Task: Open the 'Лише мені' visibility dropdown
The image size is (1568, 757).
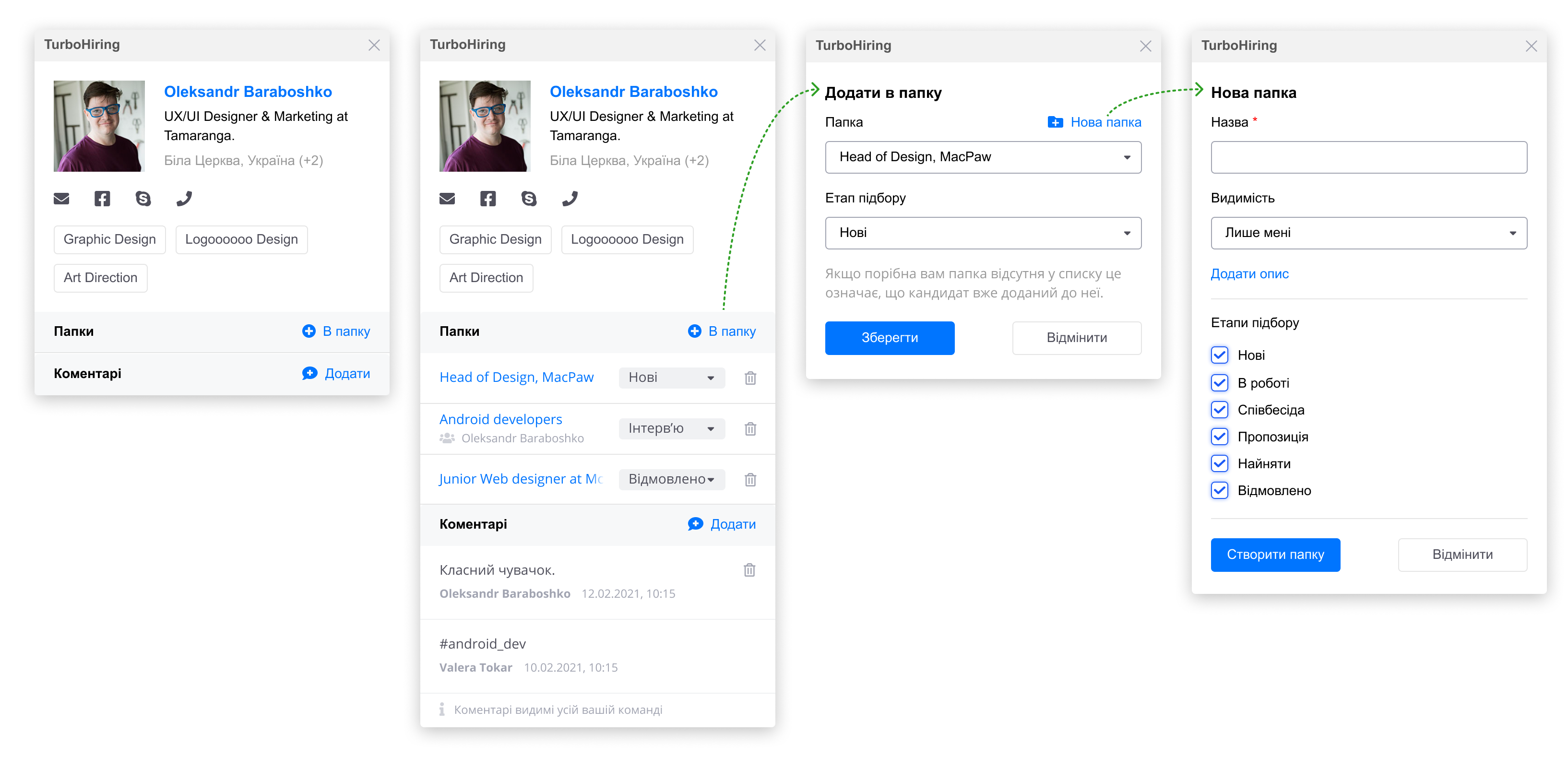Action: coord(1369,233)
